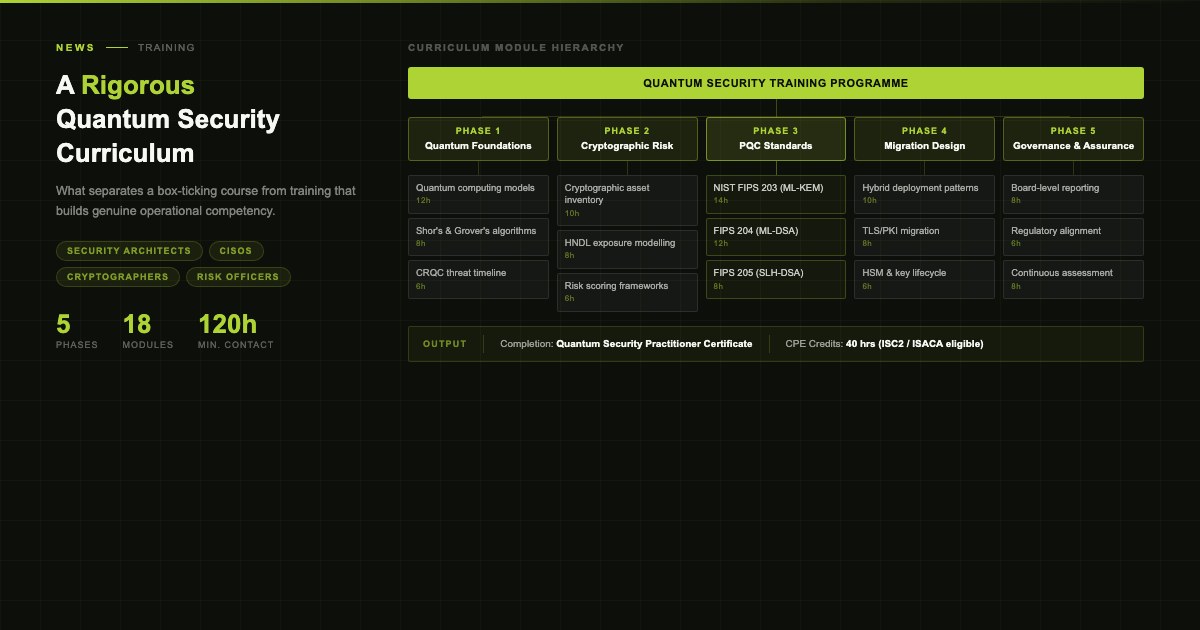Image resolution: width=1200 pixels, height=630 pixels.
Task: Click the Quantum Security Training Programme root node
Action: (x=775, y=83)
